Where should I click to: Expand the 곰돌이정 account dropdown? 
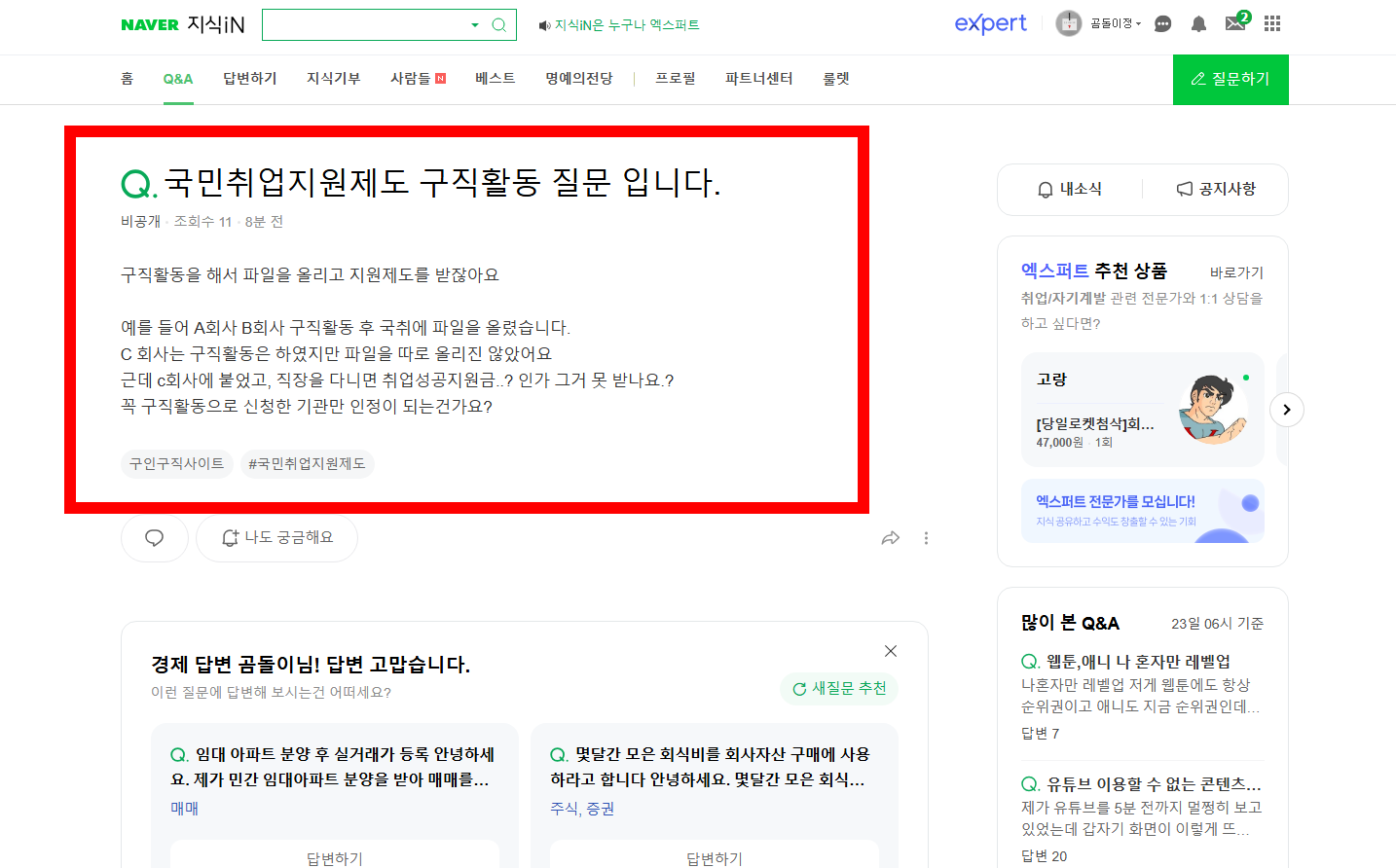1116,23
